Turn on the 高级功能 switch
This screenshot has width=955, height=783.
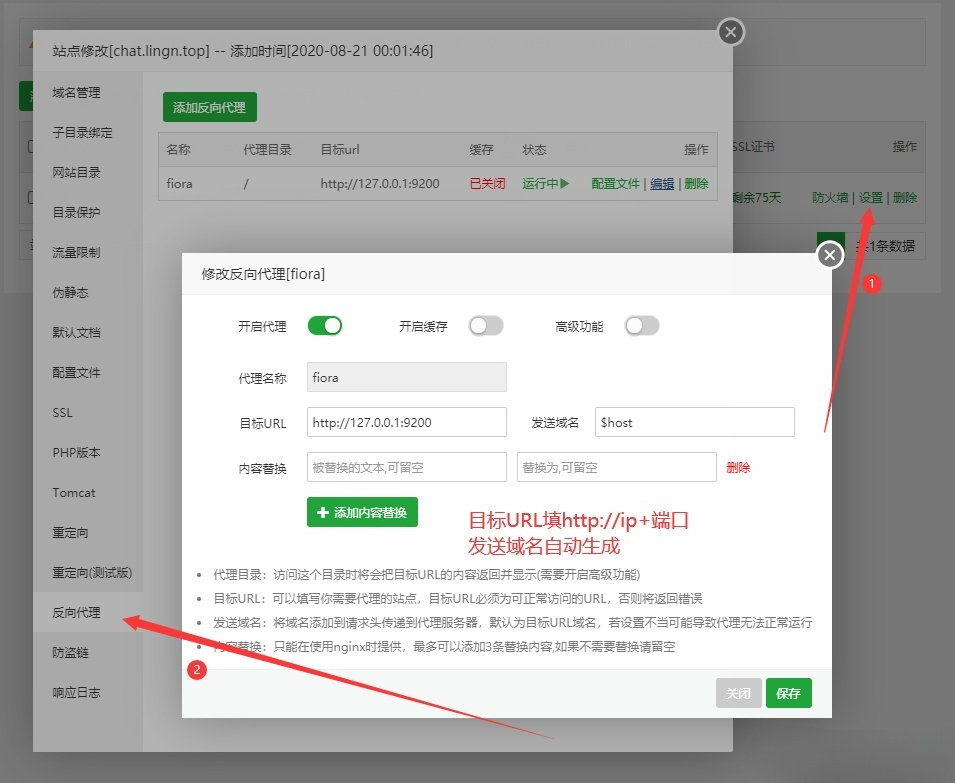coord(642,325)
